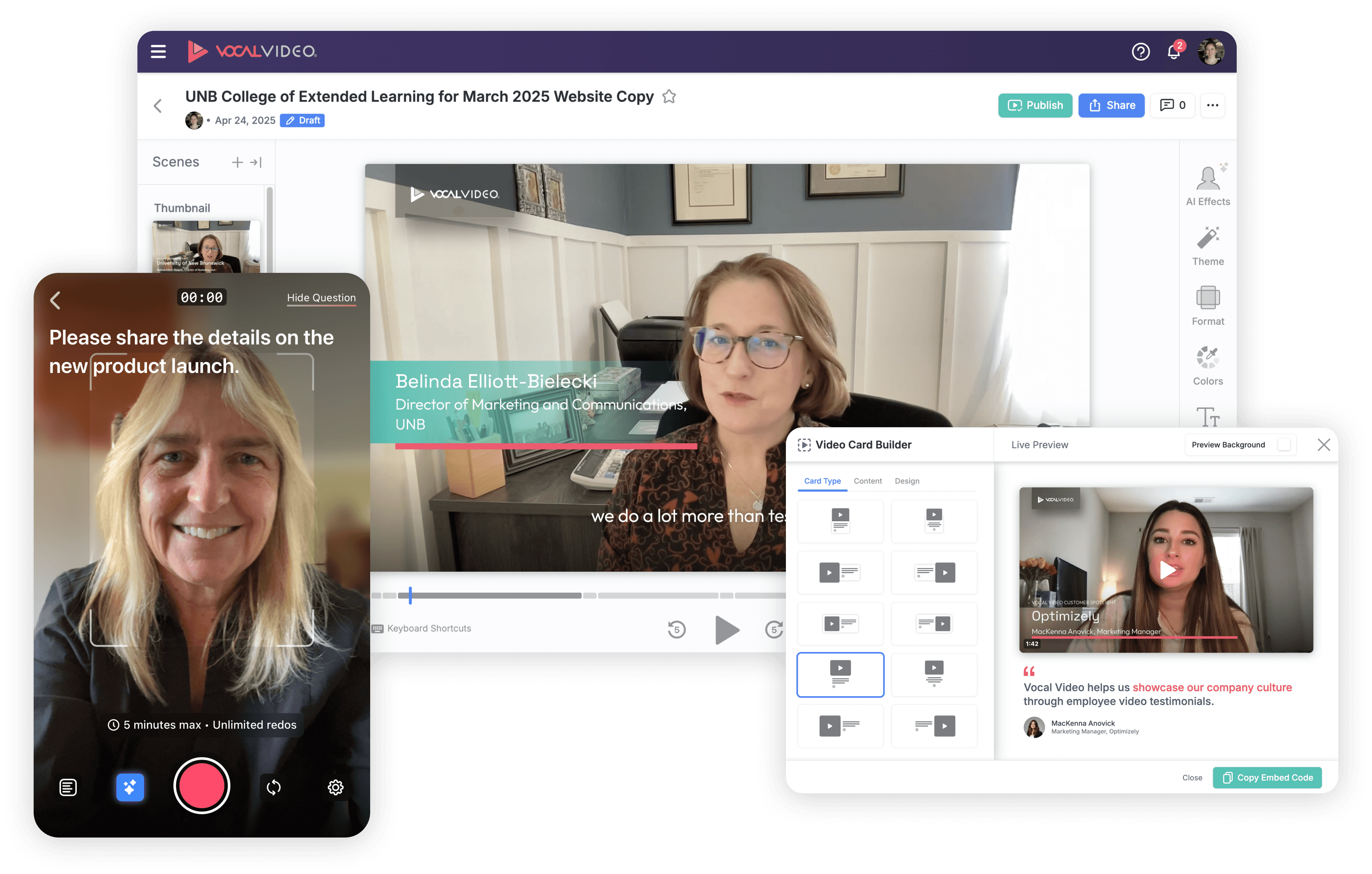Open the AI Effects panel
This screenshot has width=1372, height=874.
(x=1207, y=185)
